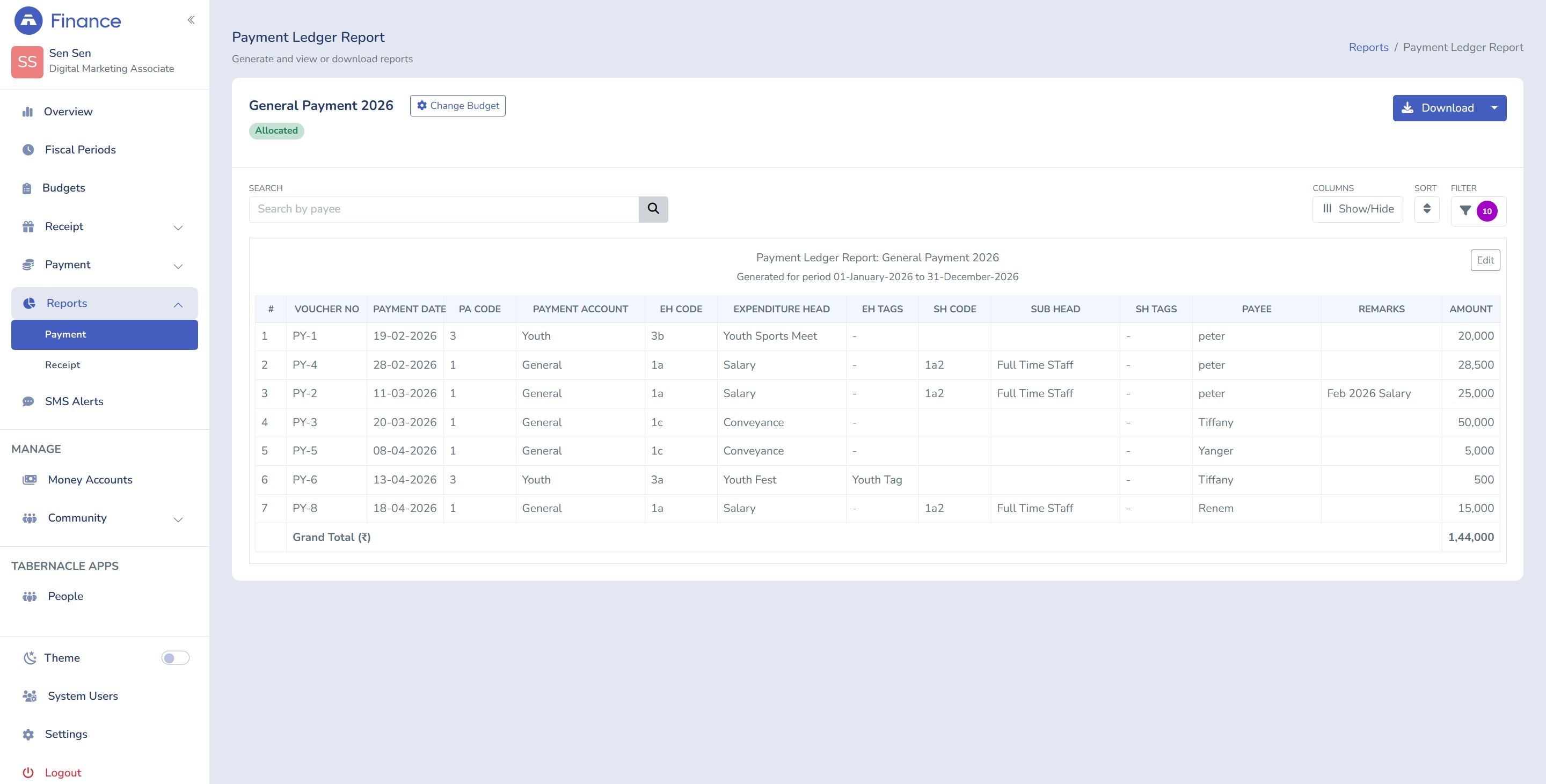Click the People group icon
Screen dimensions: 1546x784
[x=30, y=596]
